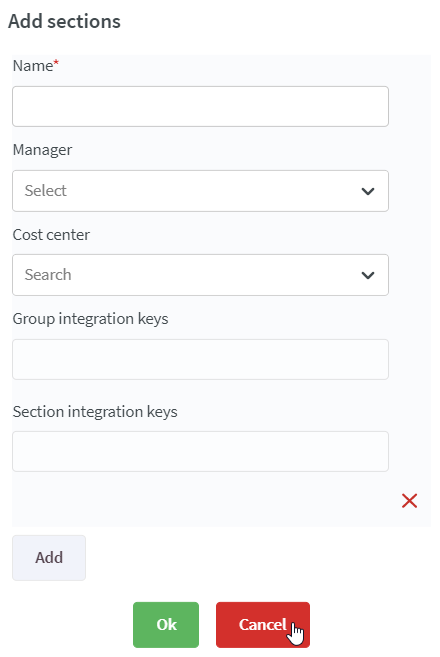Dismiss the dialog with red Cancel button
Viewport: 440px width, 657px height.
[x=263, y=625]
